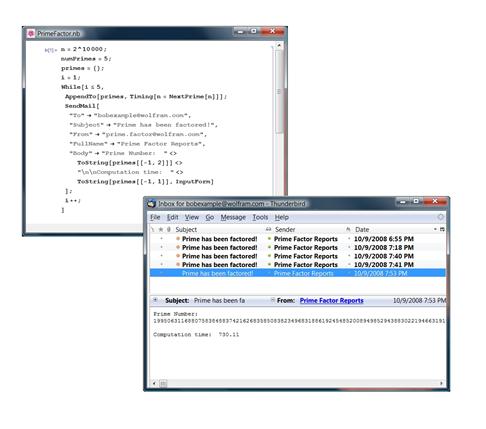This screenshot has height=429, width=486.
Task: Sort messages by the starred column icon
Action: coord(161,229)
